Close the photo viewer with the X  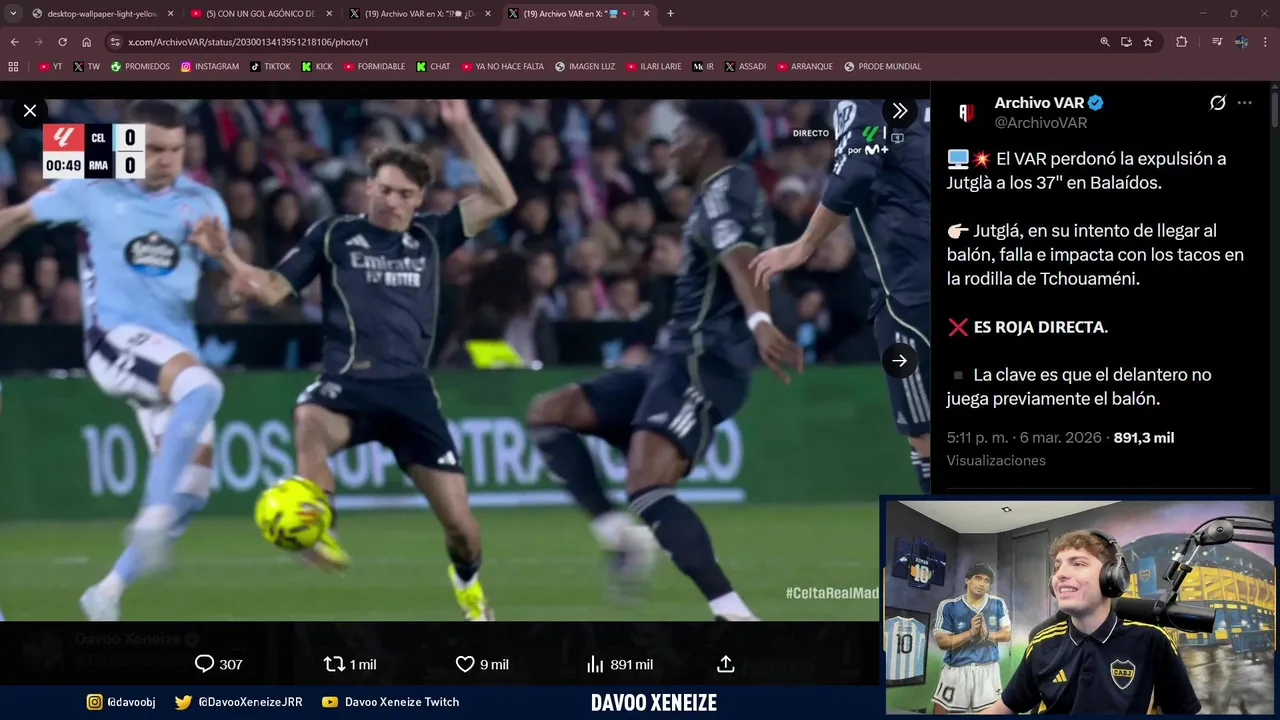(30, 111)
